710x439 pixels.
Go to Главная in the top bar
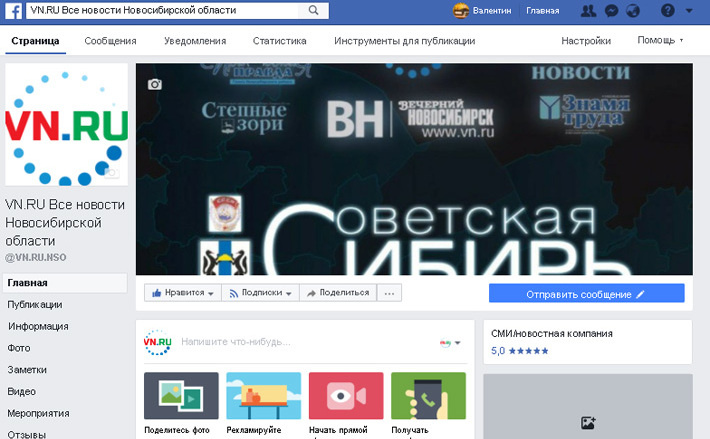(542, 10)
